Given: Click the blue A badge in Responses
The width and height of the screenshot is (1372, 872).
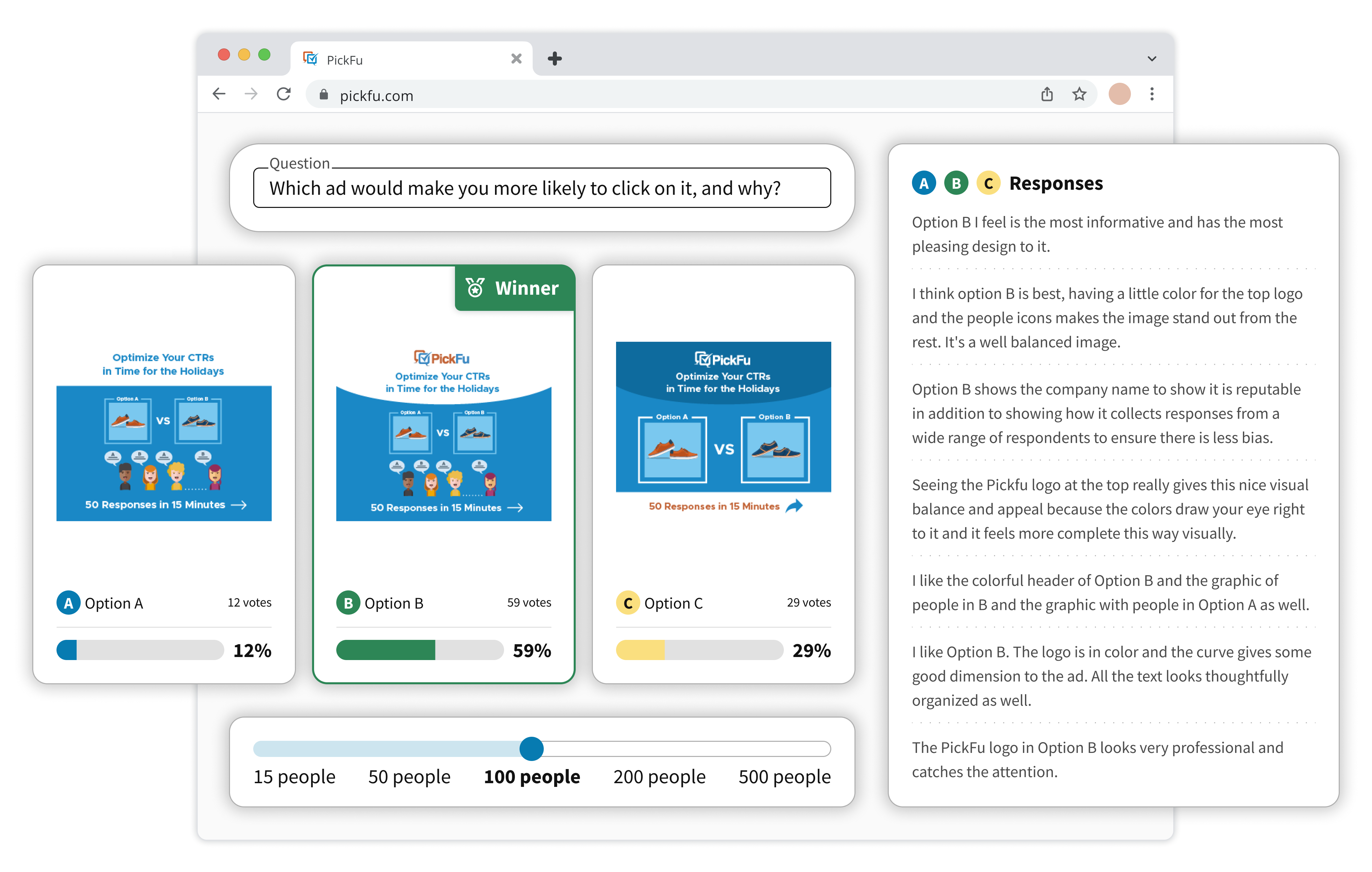Looking at the screenshot, I should click(x=924, y=184).
